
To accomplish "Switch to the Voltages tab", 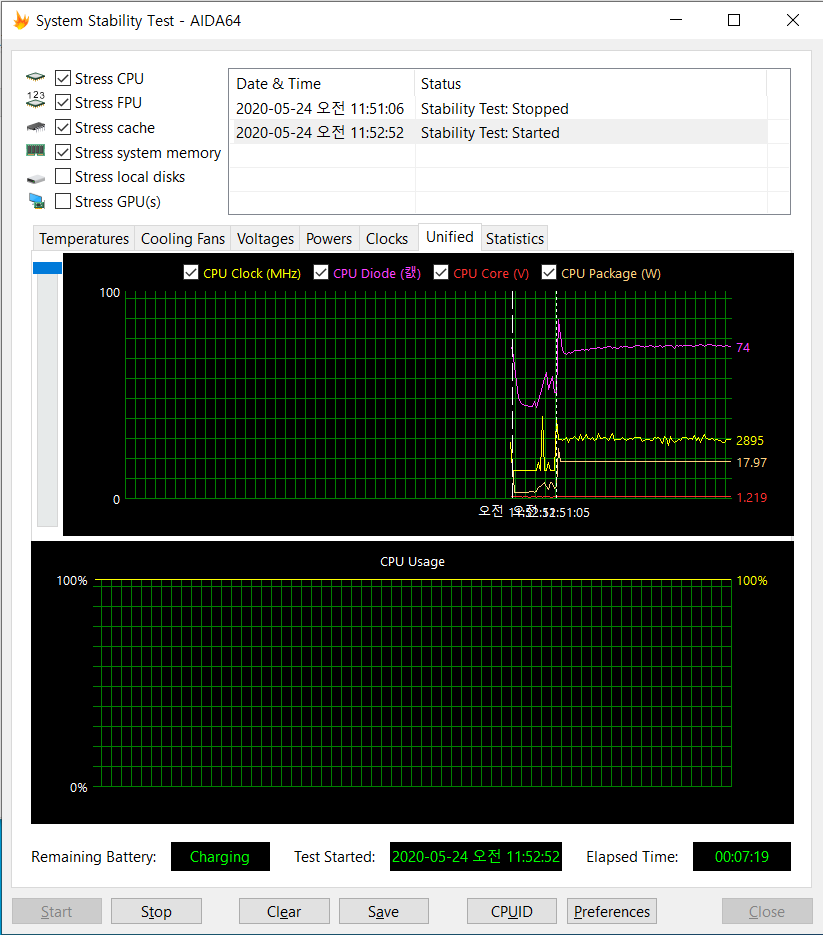I will point(265,239).
